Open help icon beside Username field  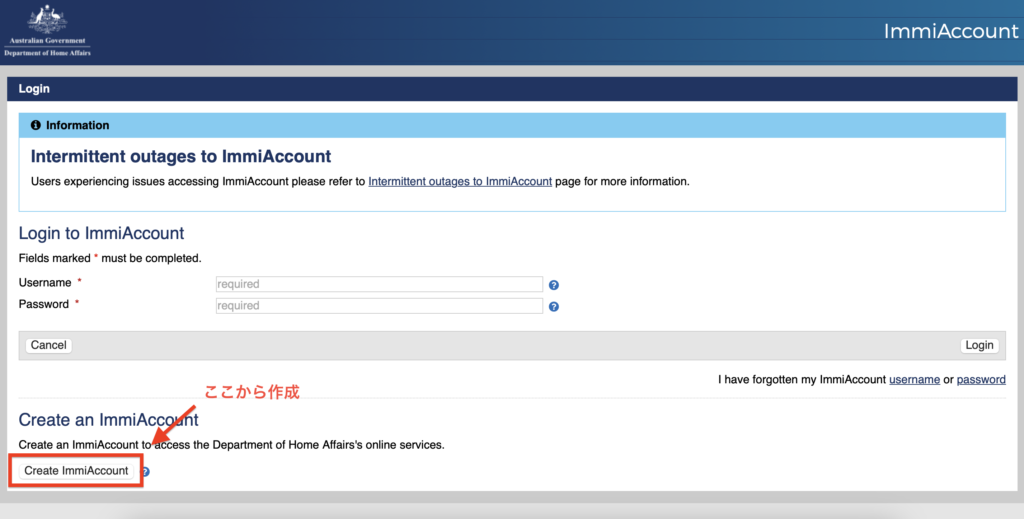[x=554, y=285]
